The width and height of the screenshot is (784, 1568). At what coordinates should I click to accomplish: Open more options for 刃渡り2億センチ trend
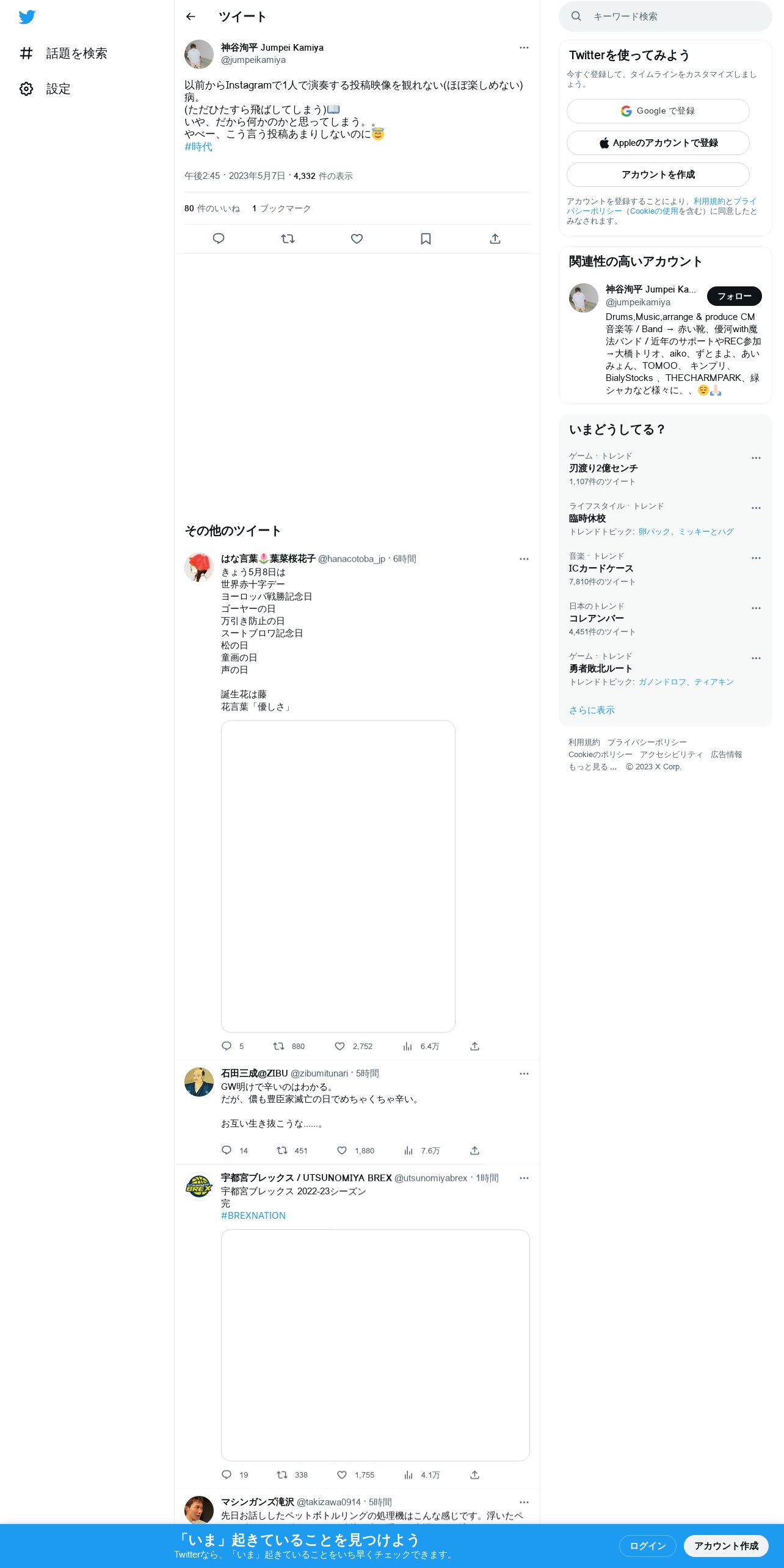tap(756, 458)
